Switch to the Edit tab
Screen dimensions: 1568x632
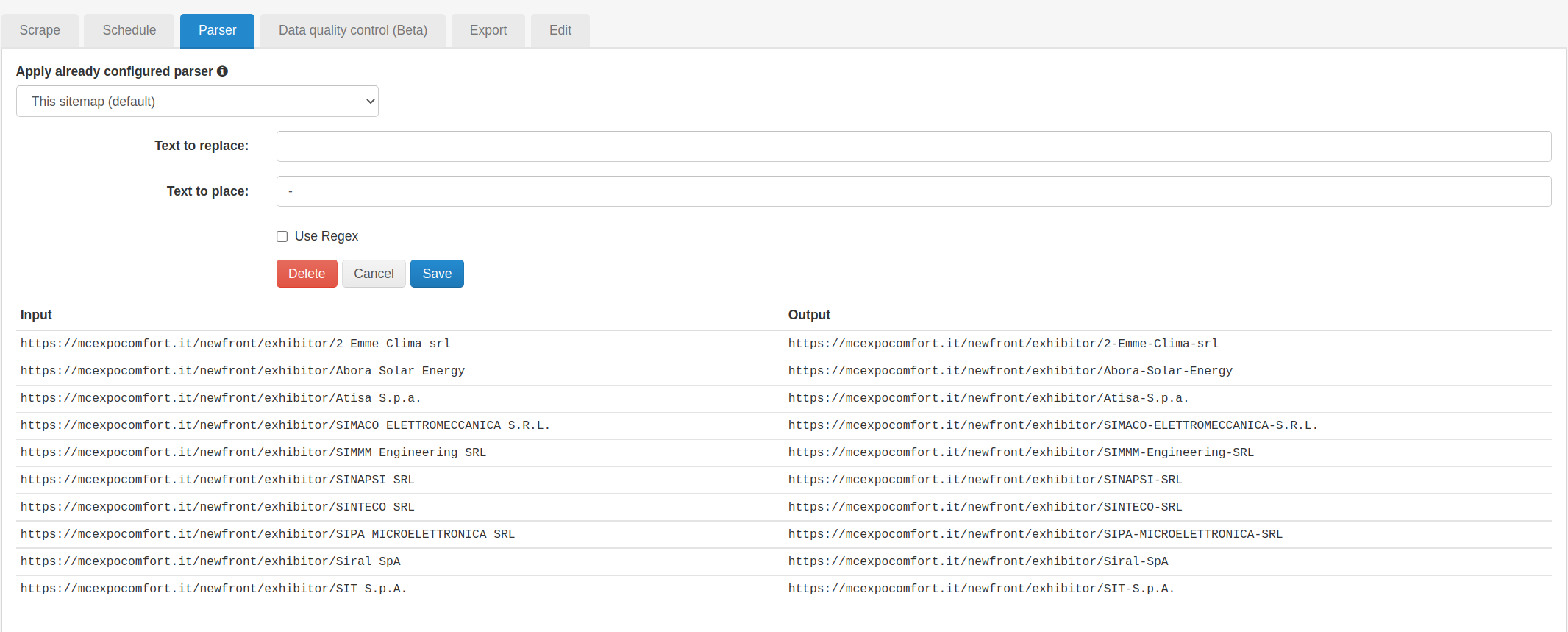click(560, 30)
